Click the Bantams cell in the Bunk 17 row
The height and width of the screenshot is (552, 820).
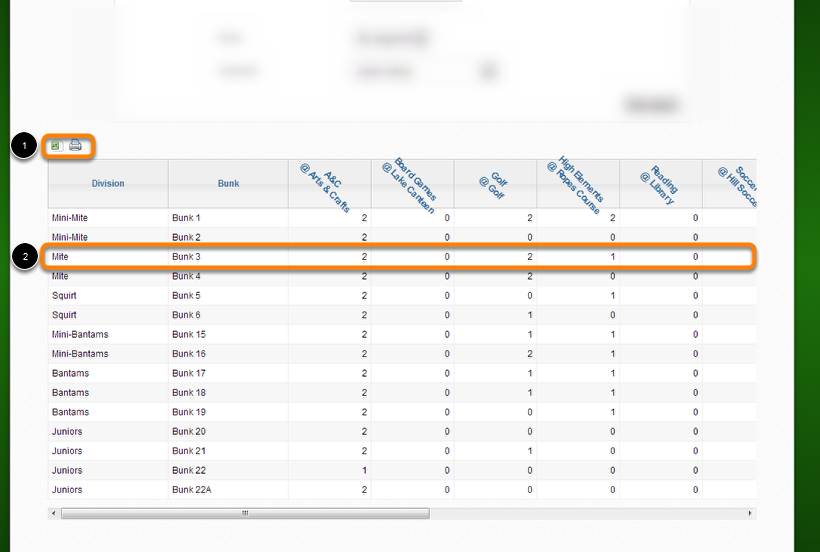click(69, 373)
